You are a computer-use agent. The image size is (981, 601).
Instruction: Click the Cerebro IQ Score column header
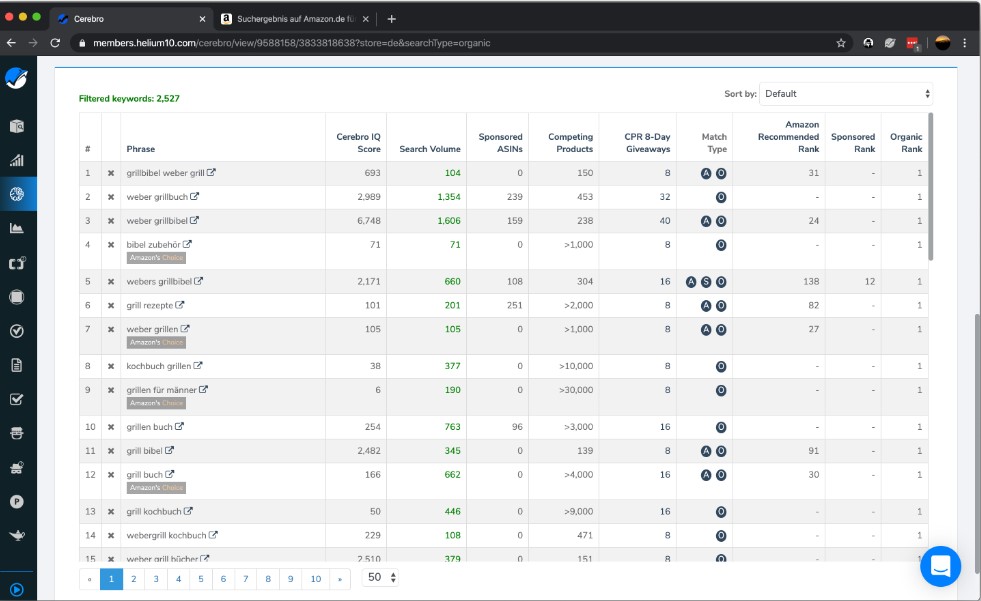357,143
